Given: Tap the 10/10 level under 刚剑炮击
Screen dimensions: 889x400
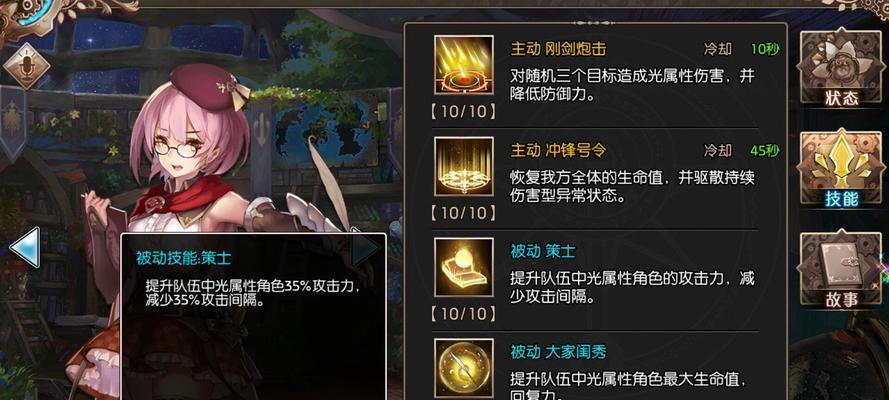Looking at the screenshot, I should pyautogui.click(x=463, y=112).
